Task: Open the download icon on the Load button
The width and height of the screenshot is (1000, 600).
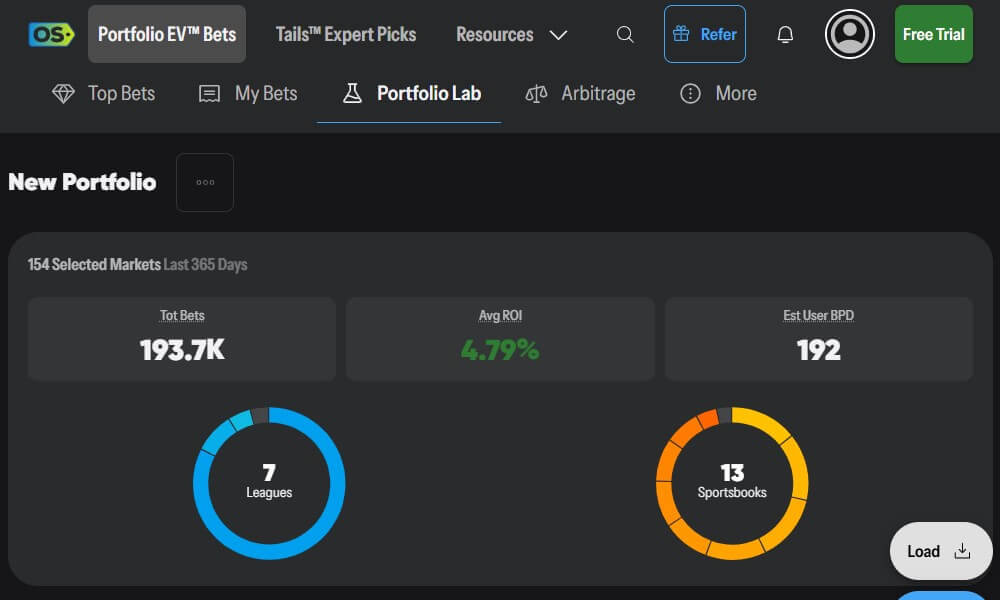Action: tap(962, 551)
